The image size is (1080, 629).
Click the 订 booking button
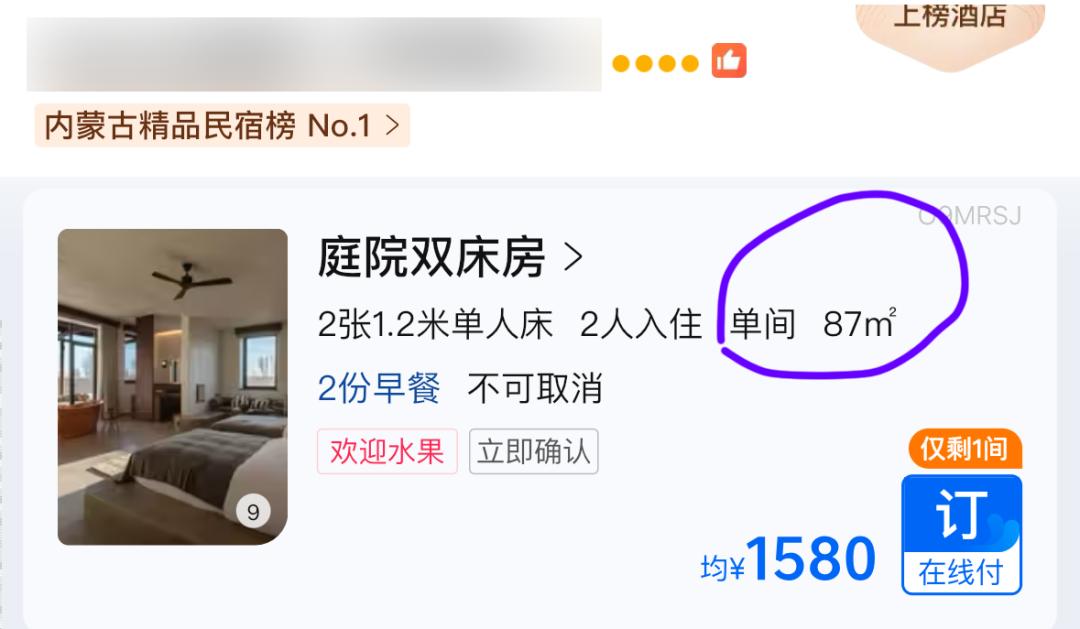click(x=962, y=513)
